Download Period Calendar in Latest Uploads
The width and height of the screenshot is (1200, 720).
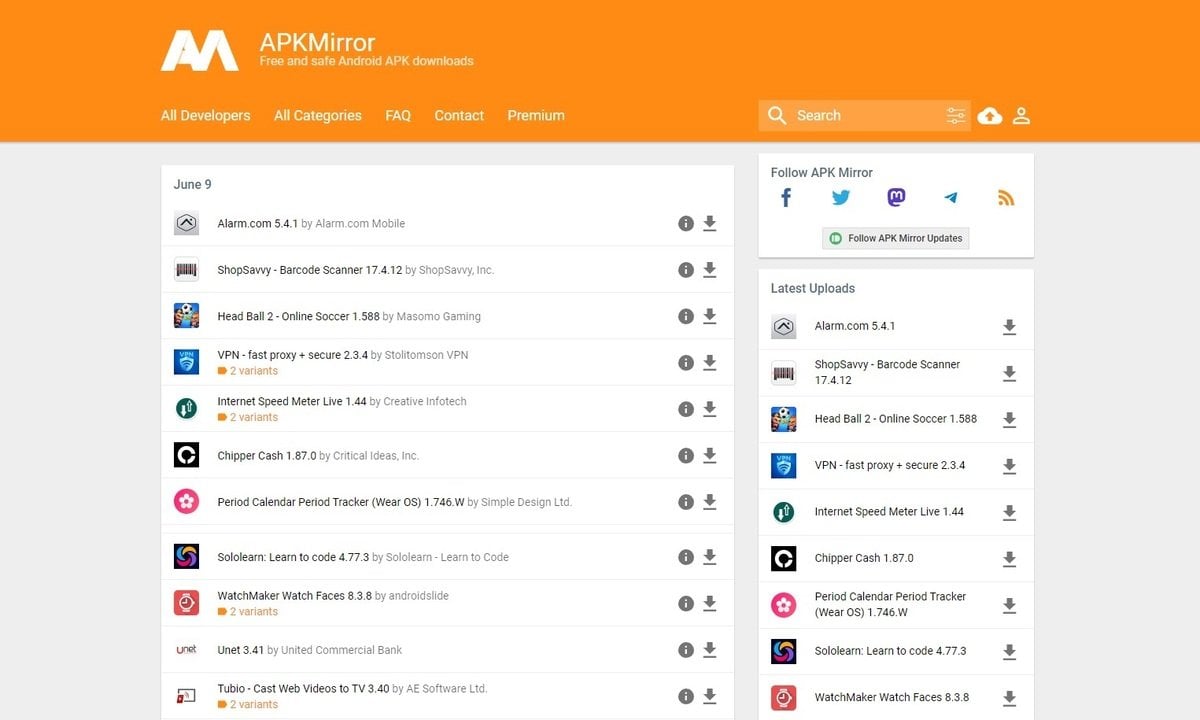click(x=1010, y=606)
